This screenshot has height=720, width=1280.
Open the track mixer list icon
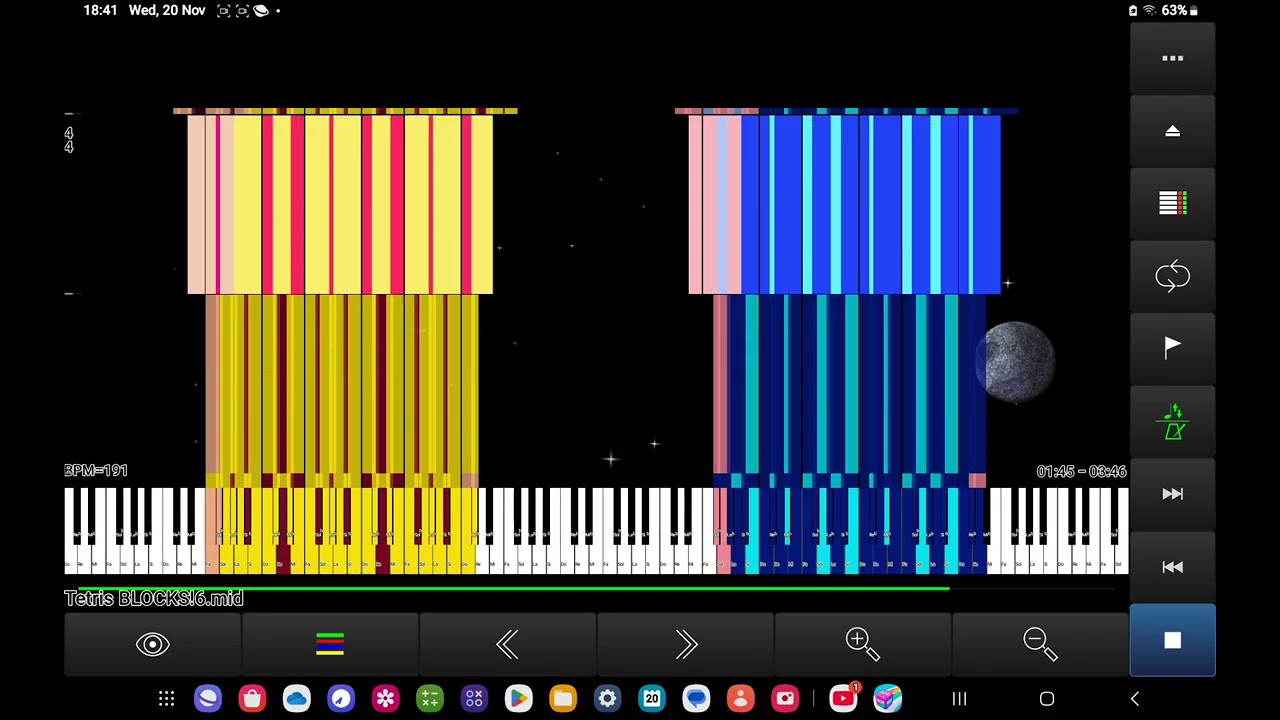click(1172, 203)
